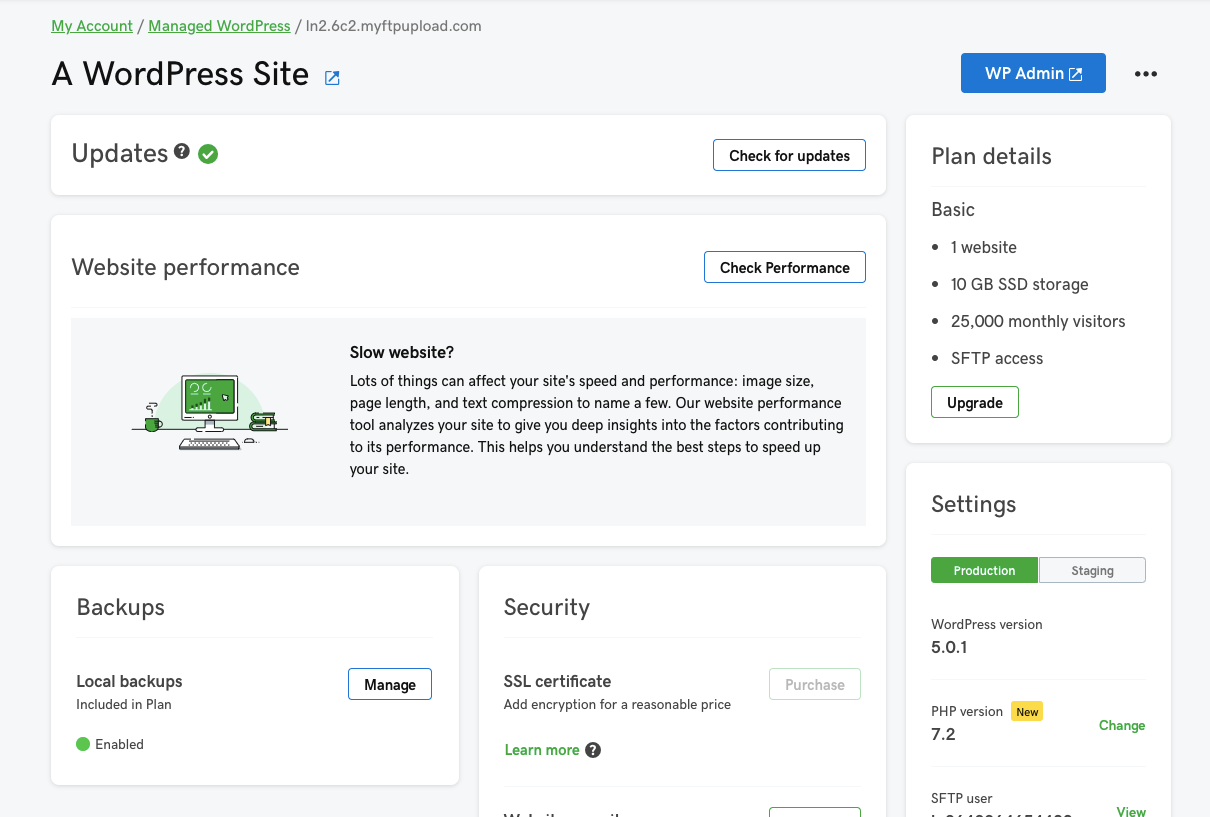Run Check Performance

785,267
